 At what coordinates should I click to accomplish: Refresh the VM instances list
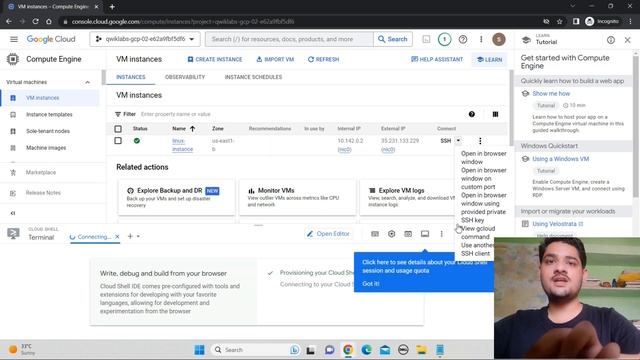324,59
